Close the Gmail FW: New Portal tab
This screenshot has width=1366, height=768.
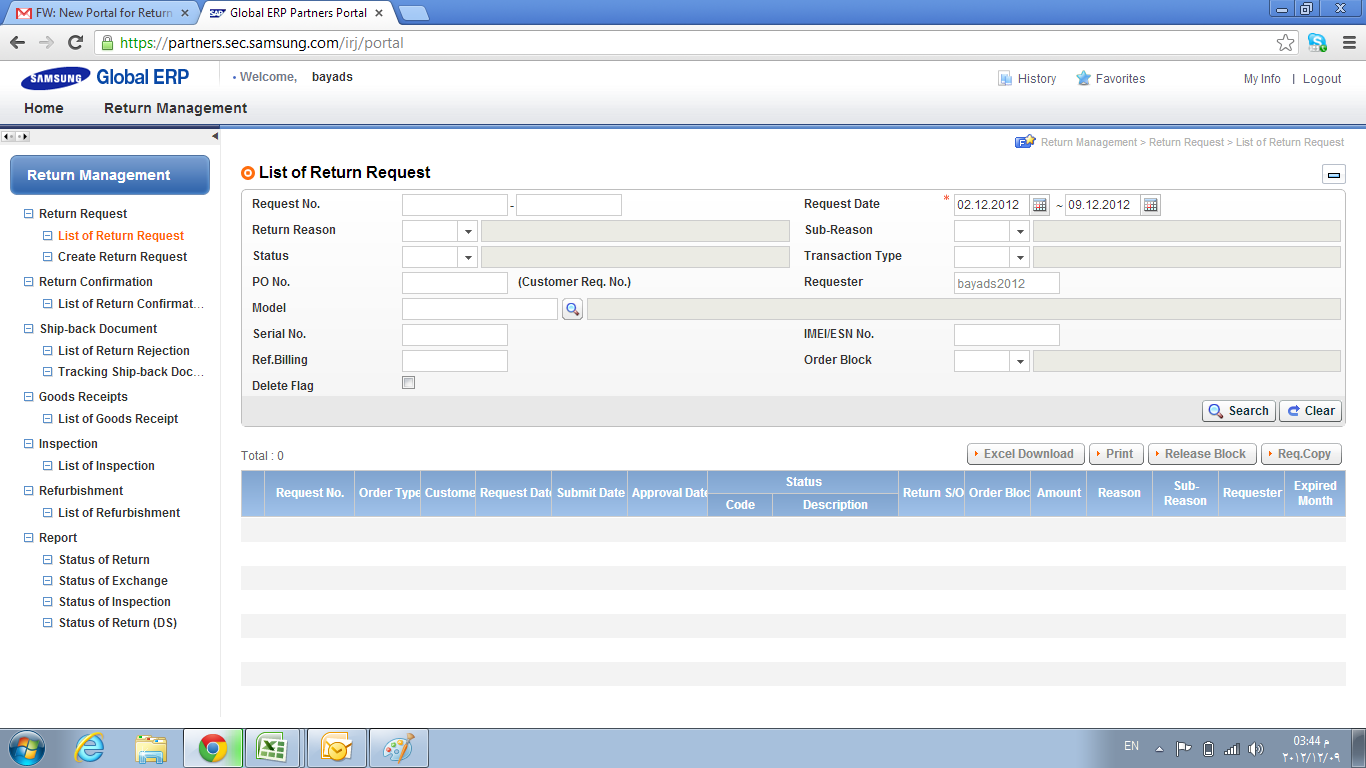(185, 13)
